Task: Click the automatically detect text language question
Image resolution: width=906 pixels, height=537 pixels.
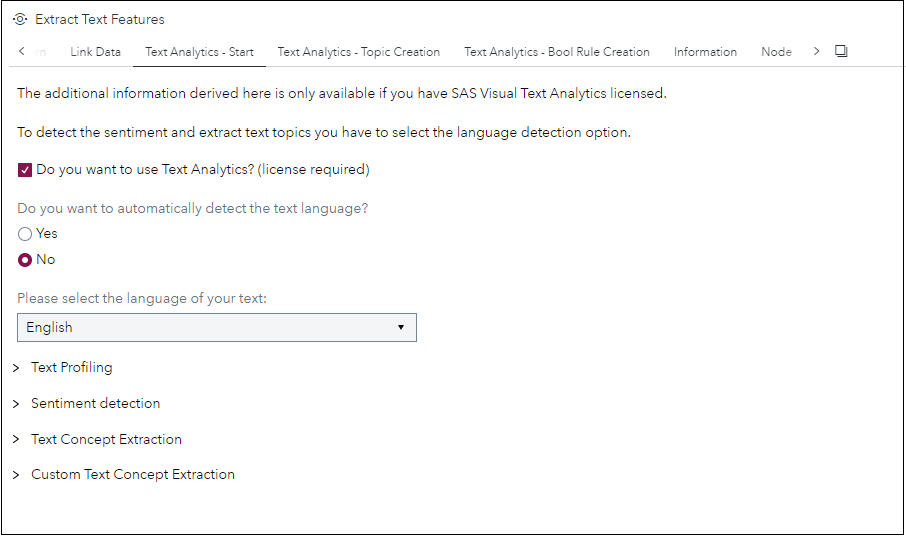Action: tap(192, 208)
